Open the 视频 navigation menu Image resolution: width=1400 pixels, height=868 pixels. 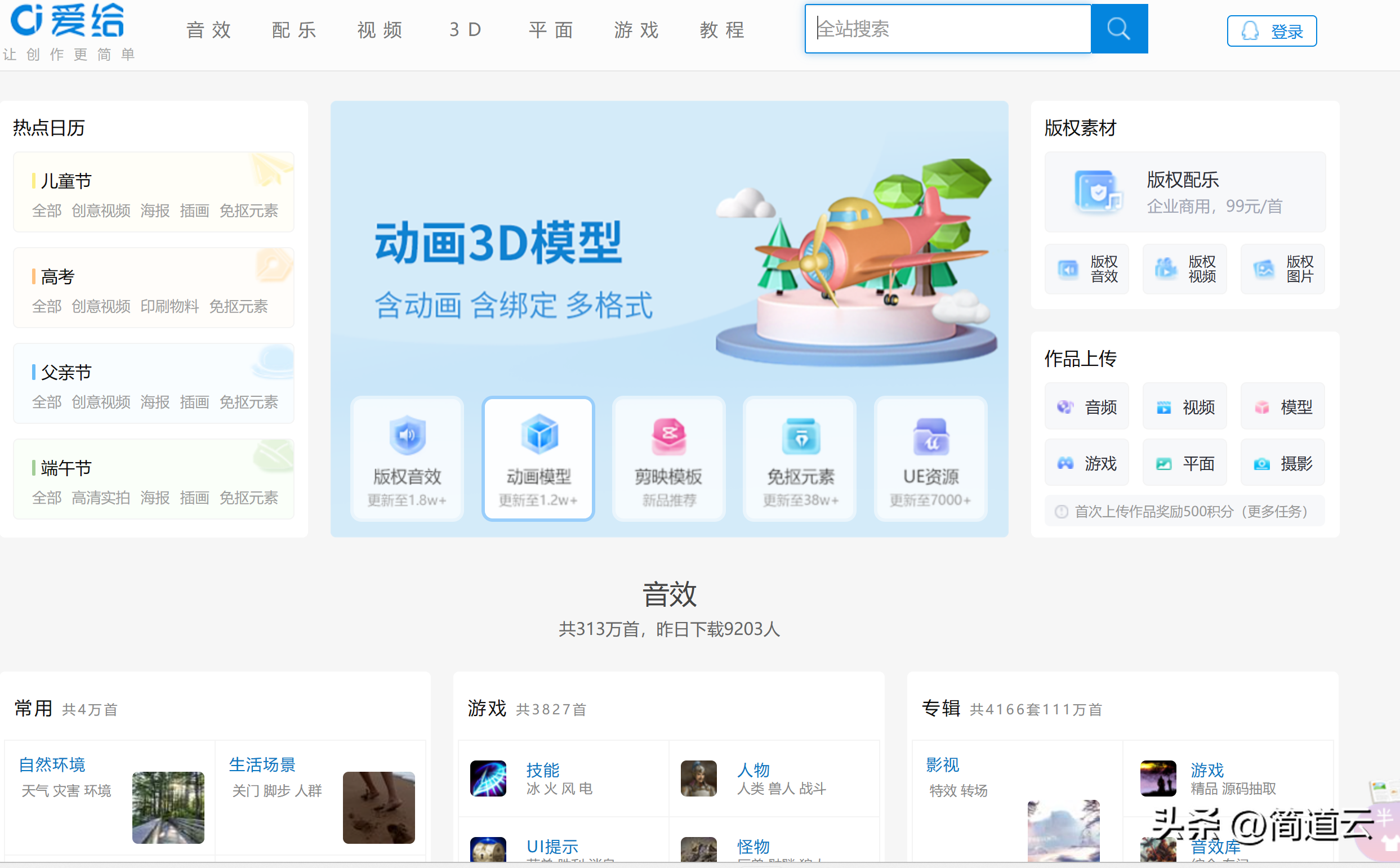tap(380, 29)
